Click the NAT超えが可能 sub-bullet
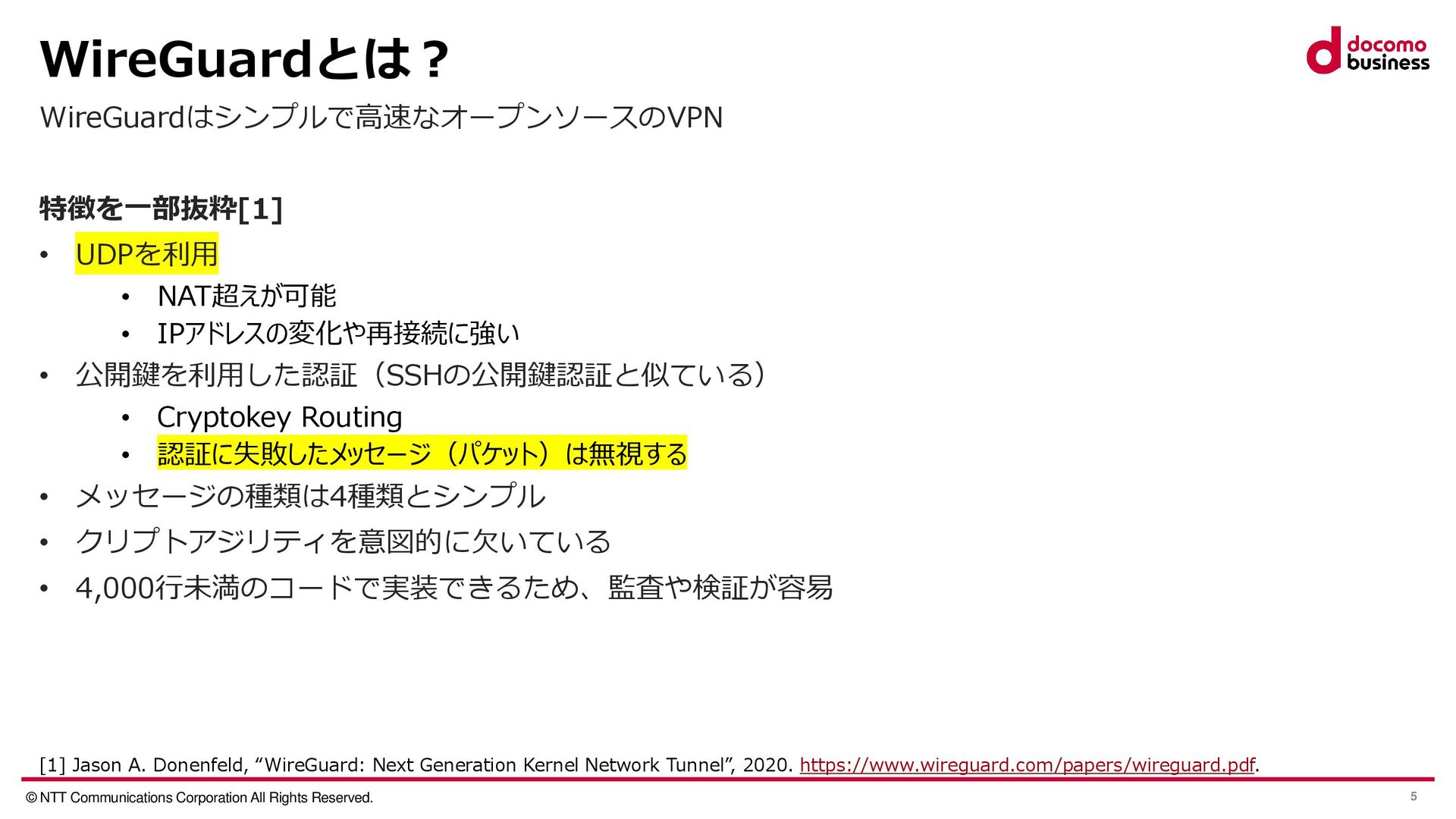The height and width of the screenshot is (819, 1456). (246, 296)
